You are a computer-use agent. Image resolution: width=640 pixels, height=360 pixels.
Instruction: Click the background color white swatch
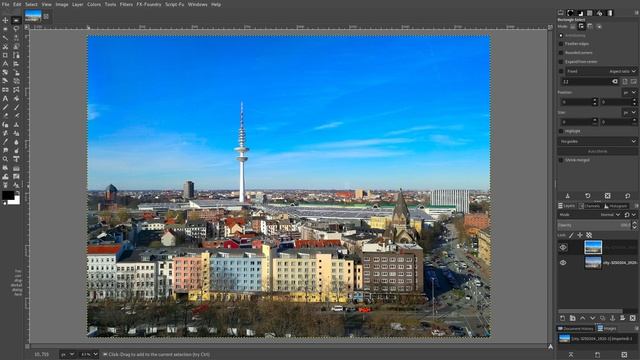tap(16, 201)
